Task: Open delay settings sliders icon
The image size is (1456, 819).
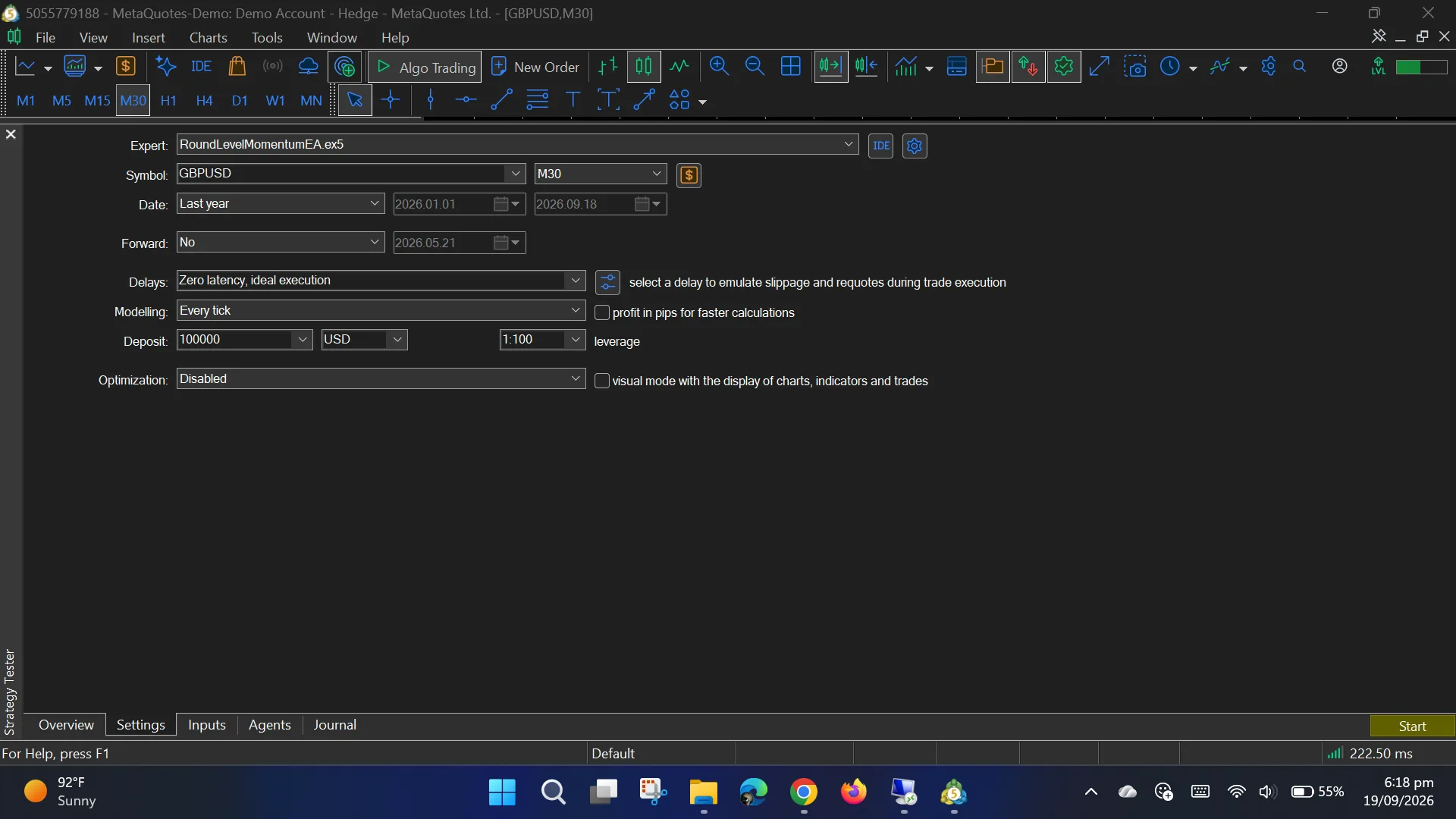Action: click(x=607, y=282)
